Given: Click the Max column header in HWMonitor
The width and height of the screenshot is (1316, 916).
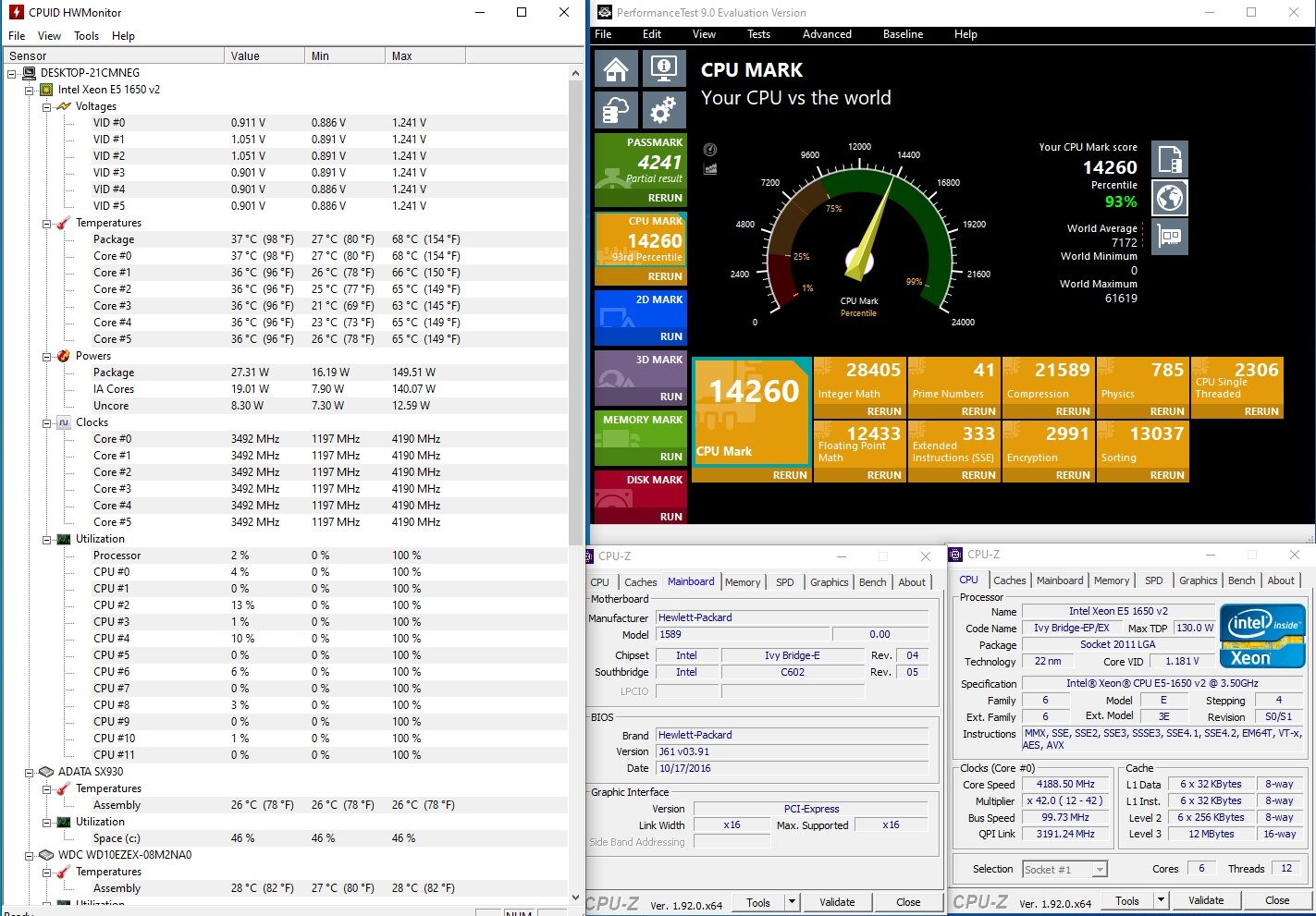Looking at the screenshot, I should click(424, 55).
